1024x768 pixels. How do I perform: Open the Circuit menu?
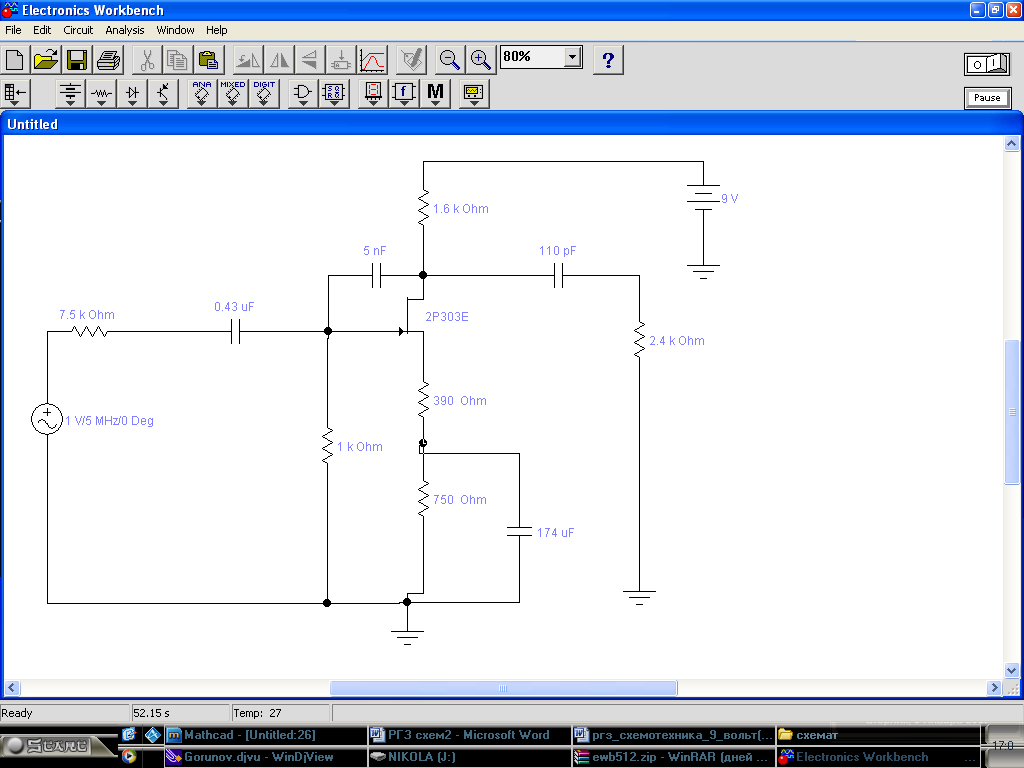(78, 30)
